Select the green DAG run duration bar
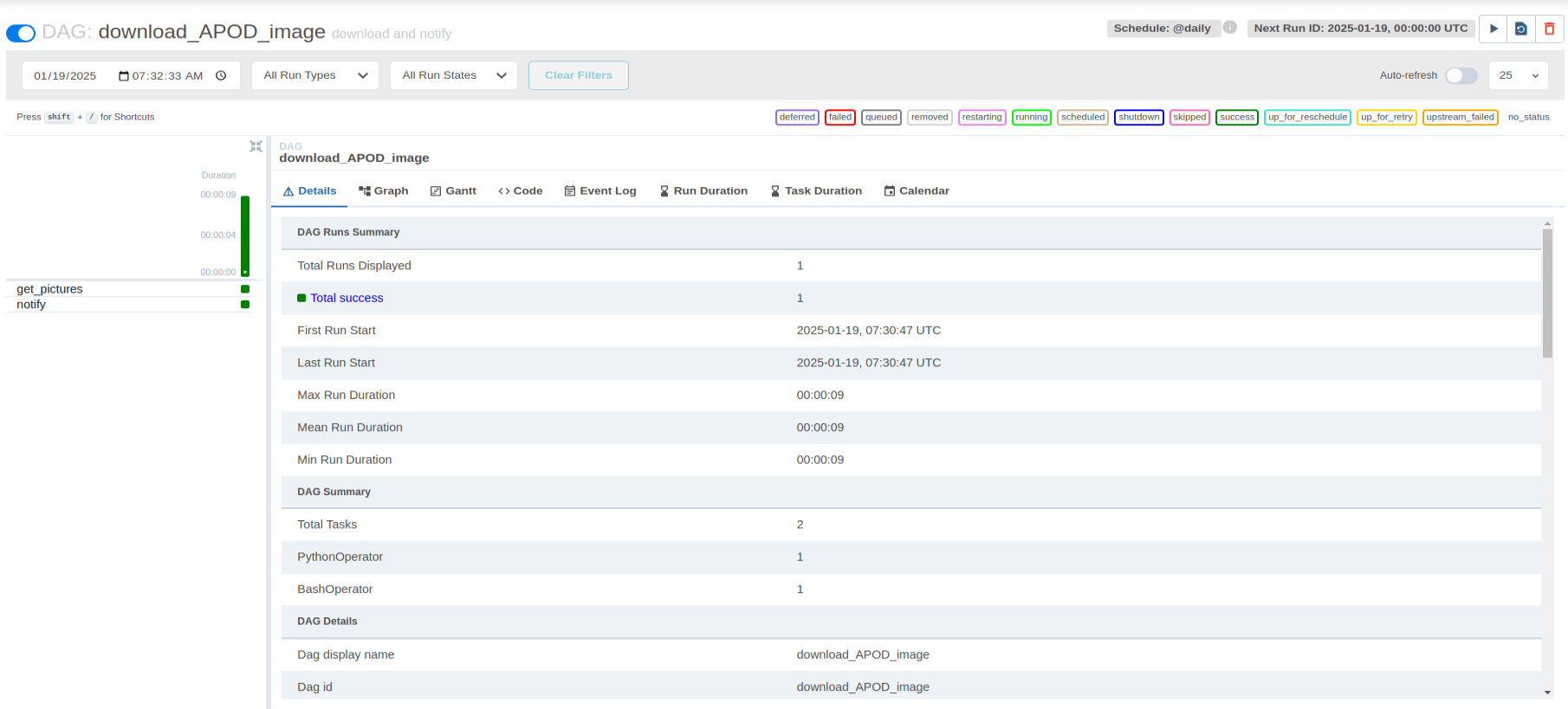The width and height of the screenshot is (1568, 709). pos(245,235)
